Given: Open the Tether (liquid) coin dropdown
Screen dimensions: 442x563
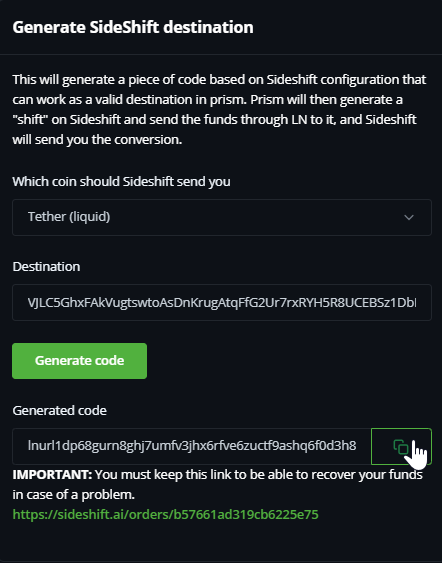Looking at the screenshot, I should pos(222,217).
